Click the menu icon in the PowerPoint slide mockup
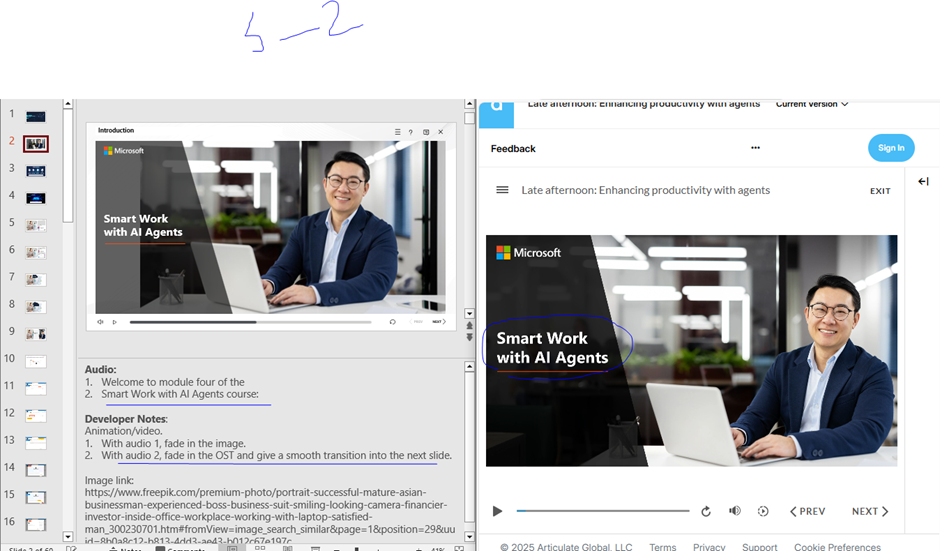This screenshot has height=551, width=940. (397, 132)
